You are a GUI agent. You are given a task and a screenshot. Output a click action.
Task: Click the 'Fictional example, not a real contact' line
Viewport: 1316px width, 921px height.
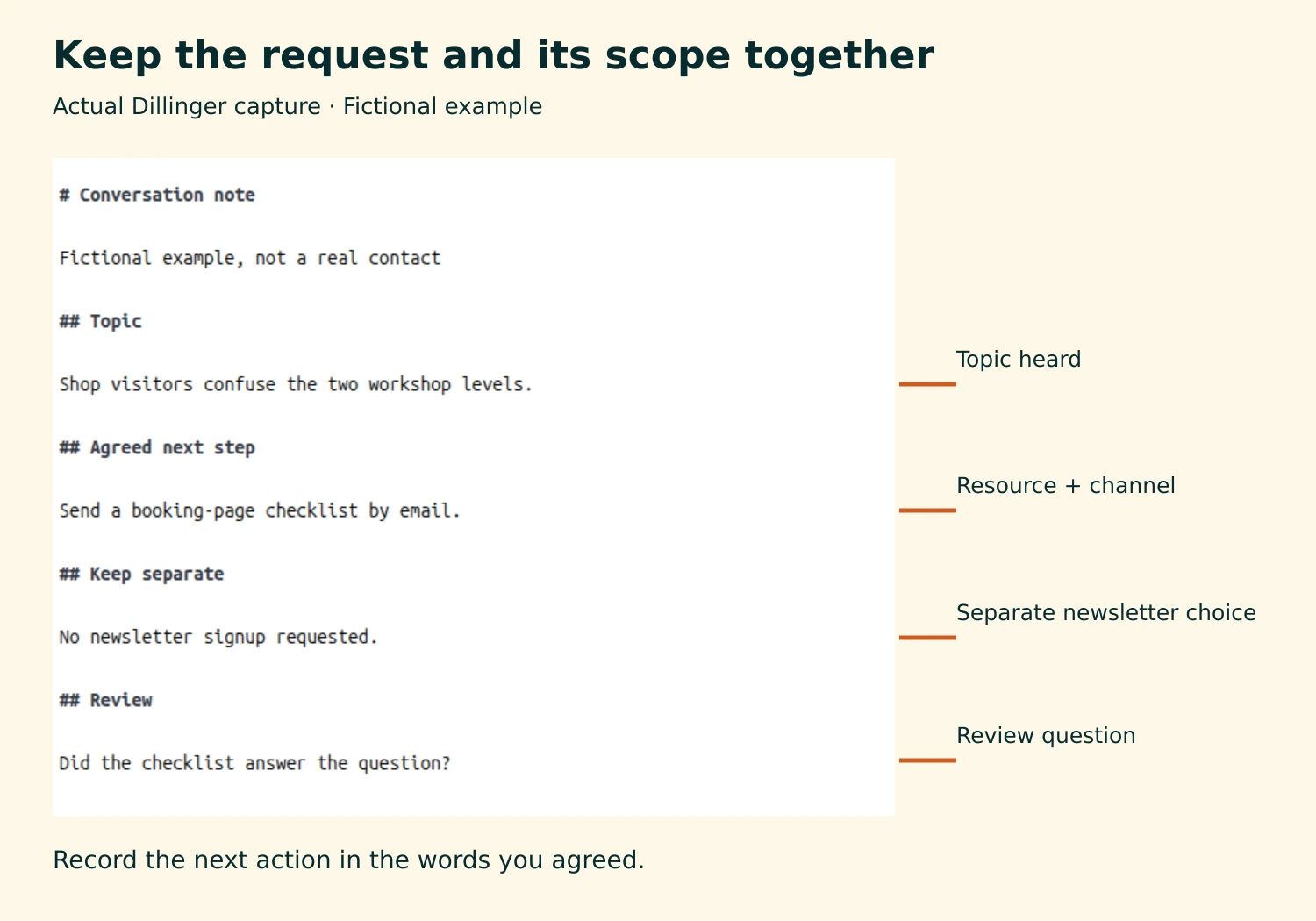point(250,258)
